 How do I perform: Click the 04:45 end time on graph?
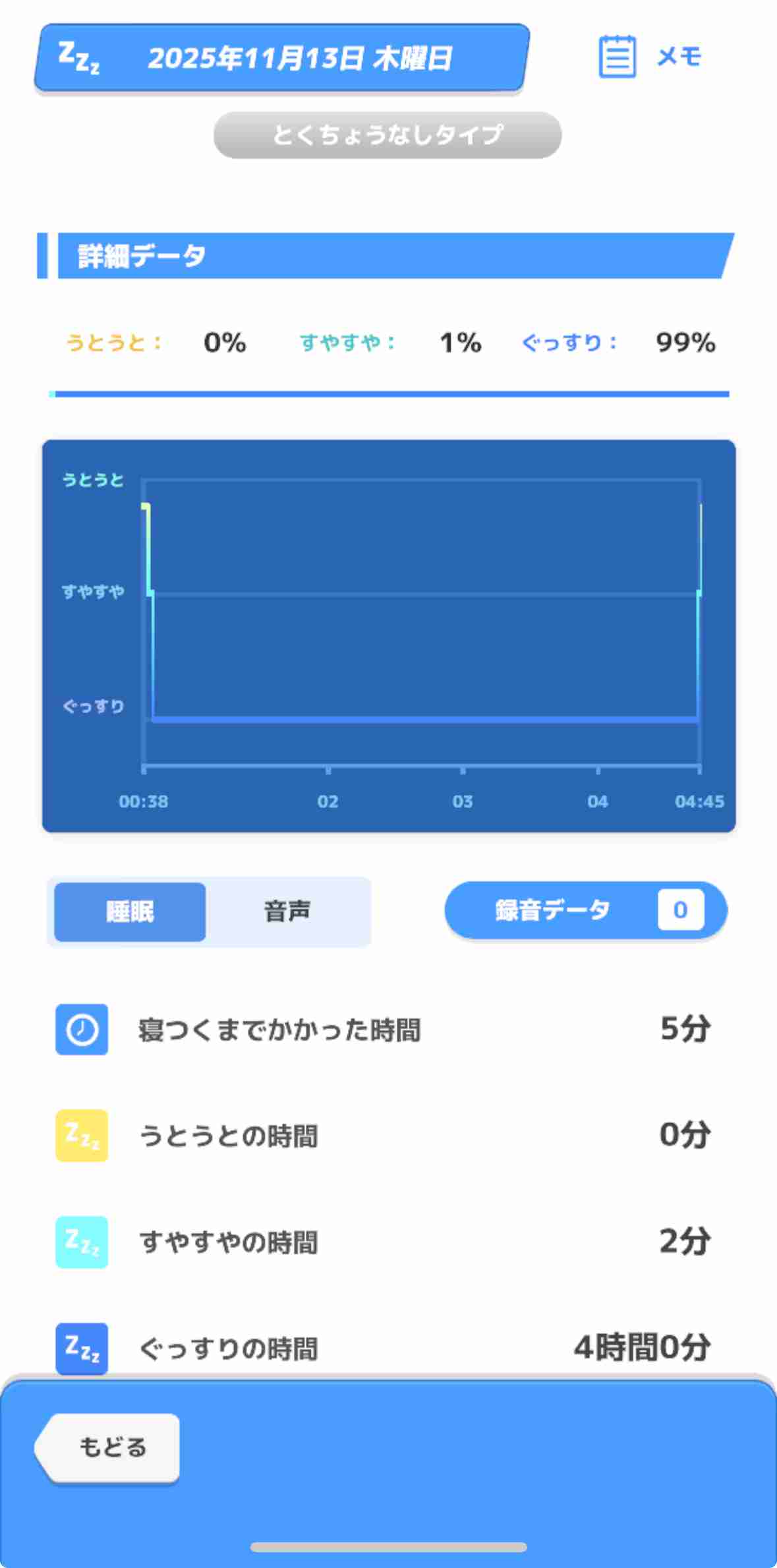click(699, 801)
